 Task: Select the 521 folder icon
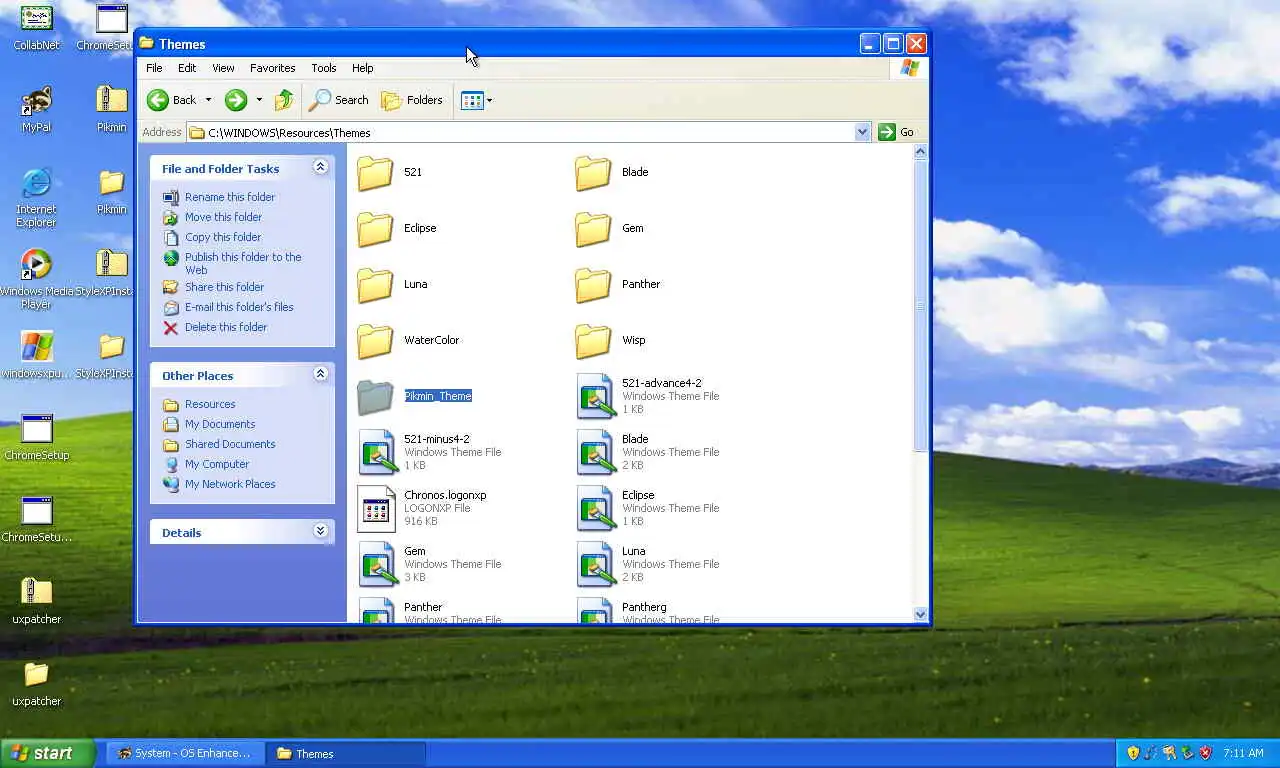click(375, 173)
